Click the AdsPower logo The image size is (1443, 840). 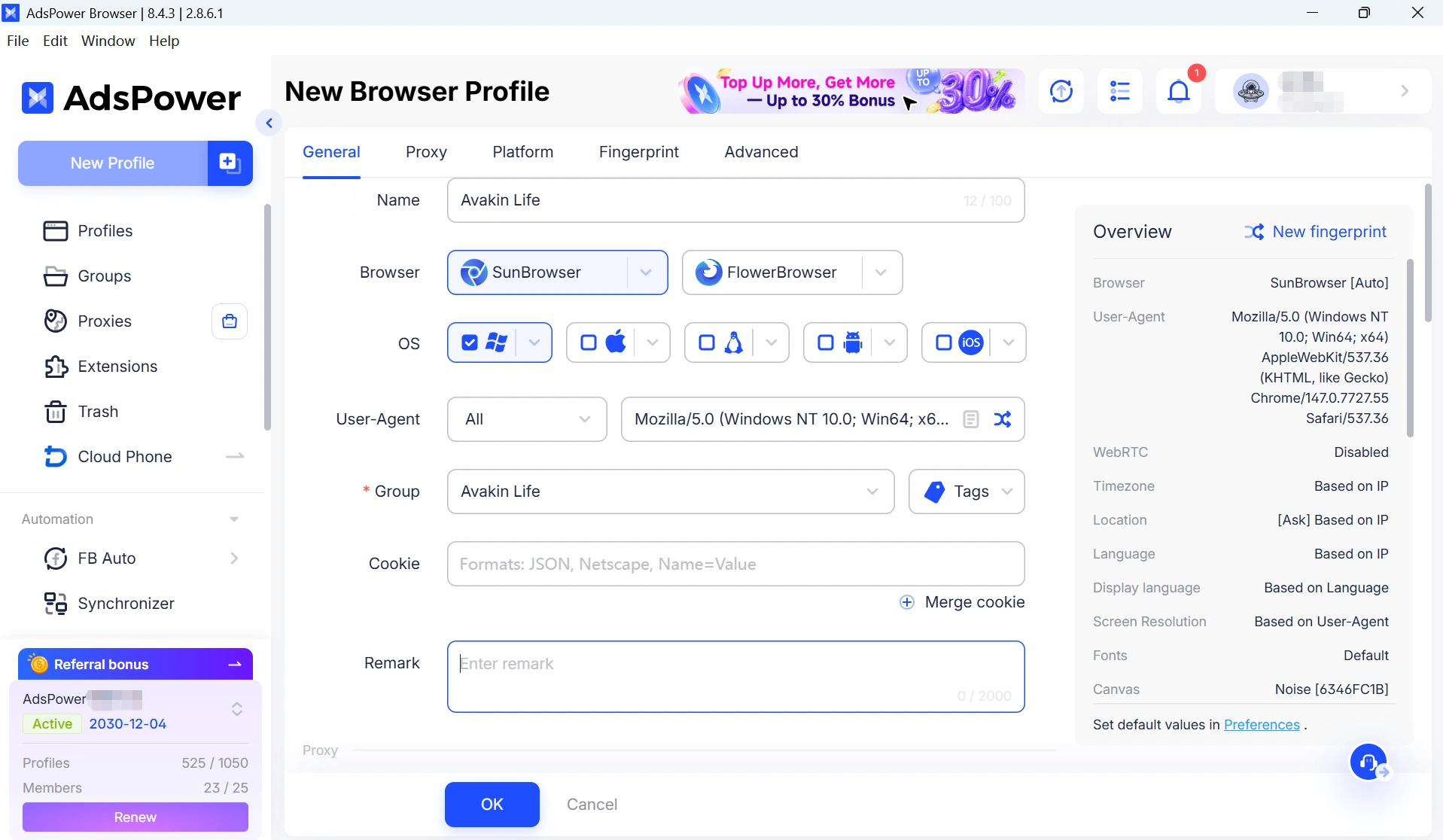tap(132, 98)
